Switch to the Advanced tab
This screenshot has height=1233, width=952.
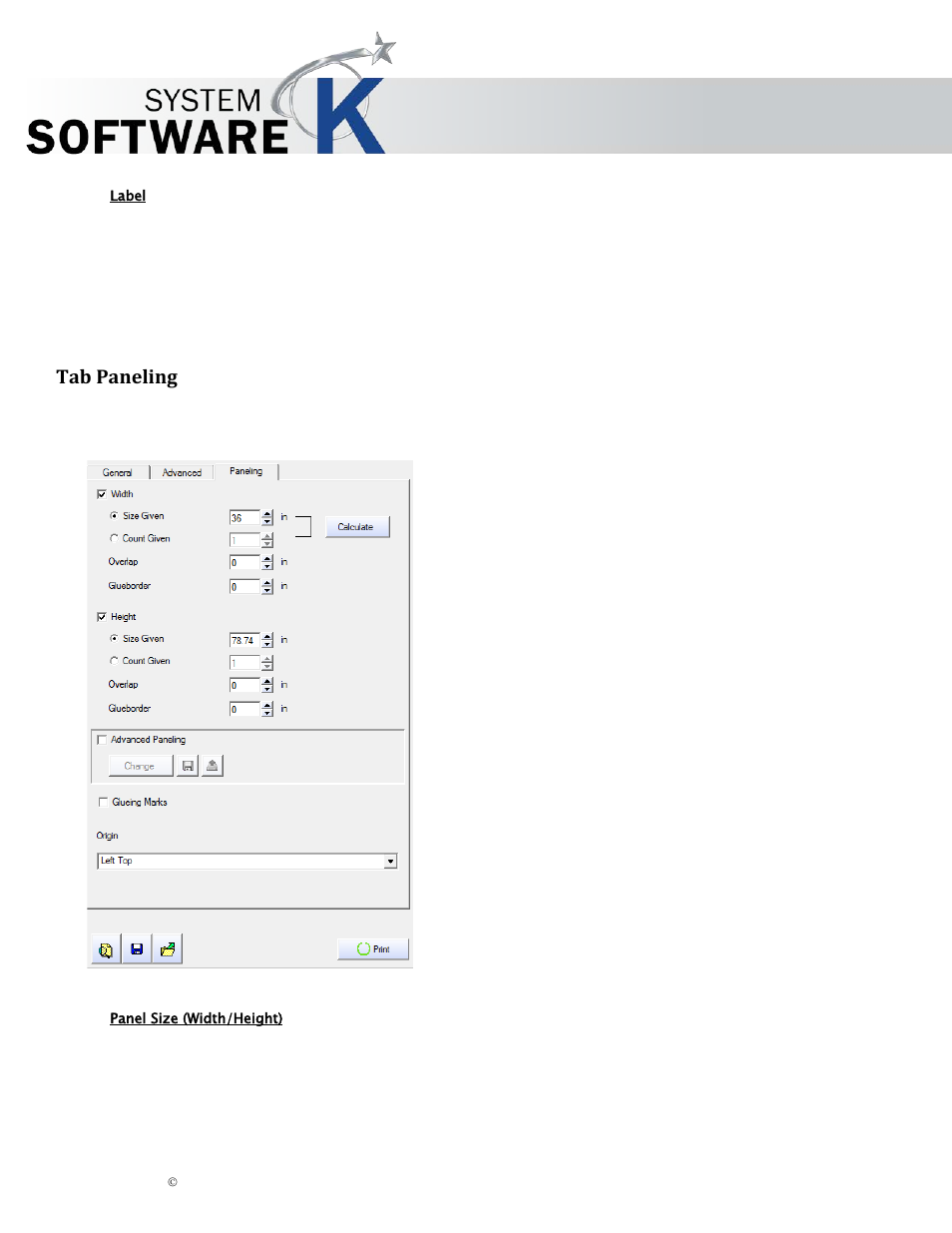tap(182, 472)
